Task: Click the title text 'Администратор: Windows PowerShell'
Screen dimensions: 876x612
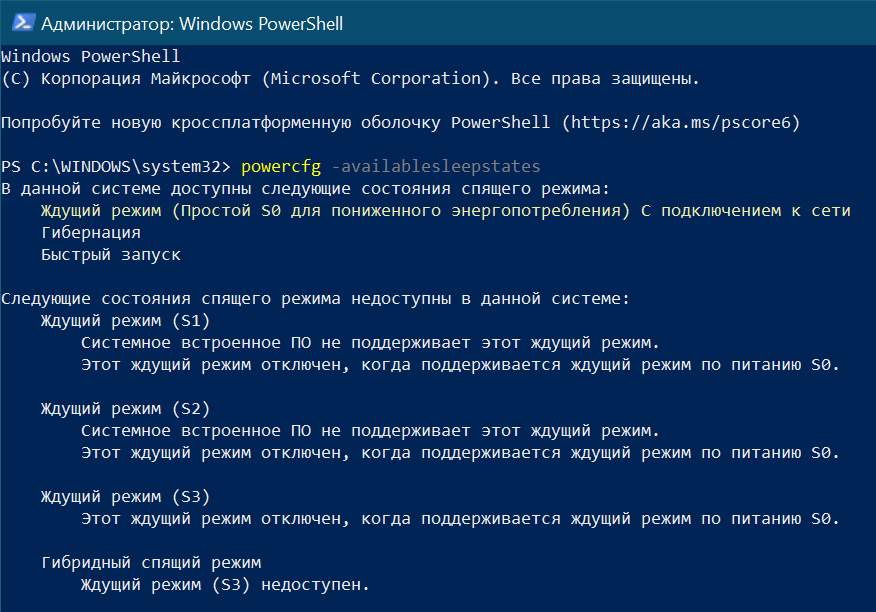Action: 192,23
